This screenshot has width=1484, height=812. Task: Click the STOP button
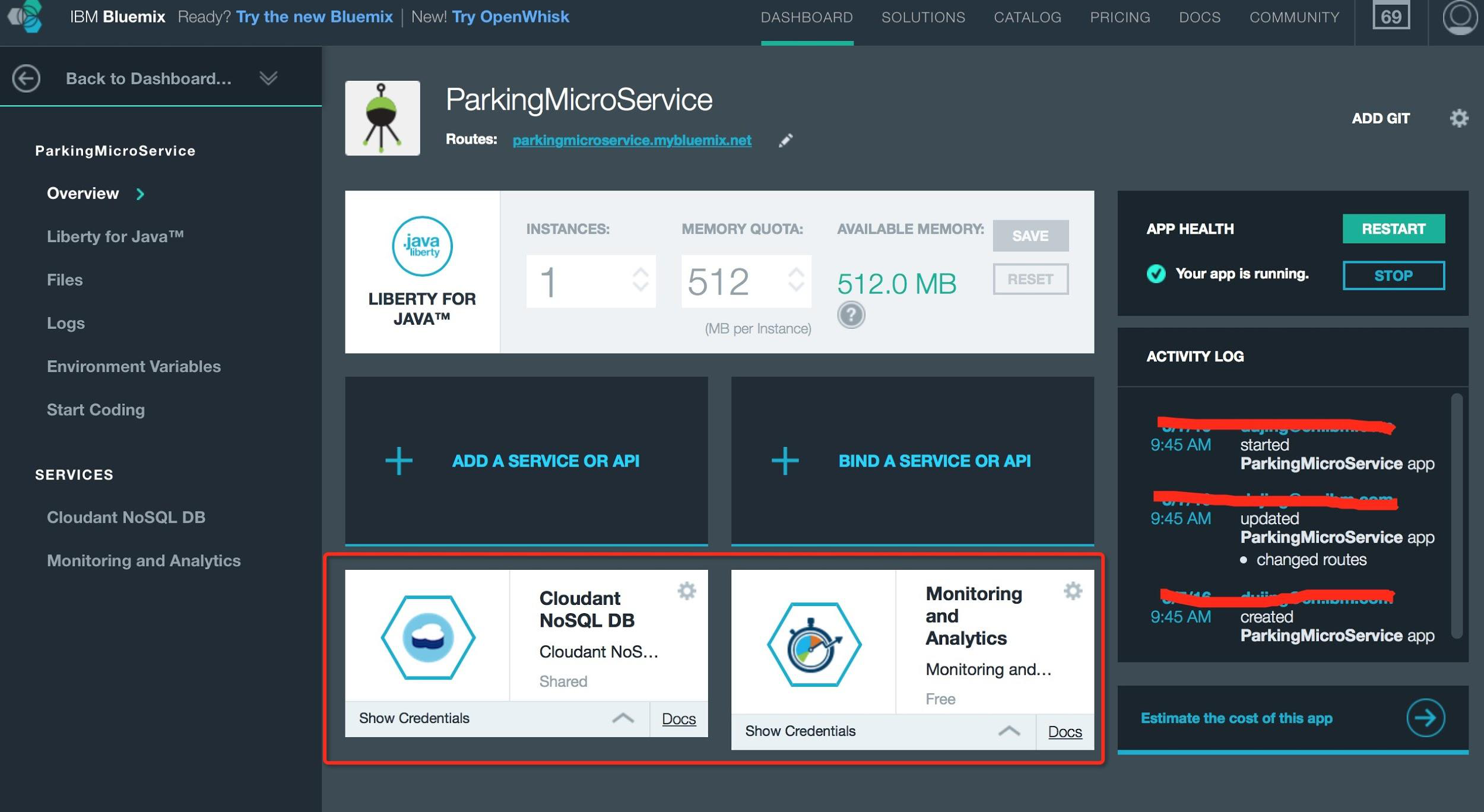[x=1394, y=275]
